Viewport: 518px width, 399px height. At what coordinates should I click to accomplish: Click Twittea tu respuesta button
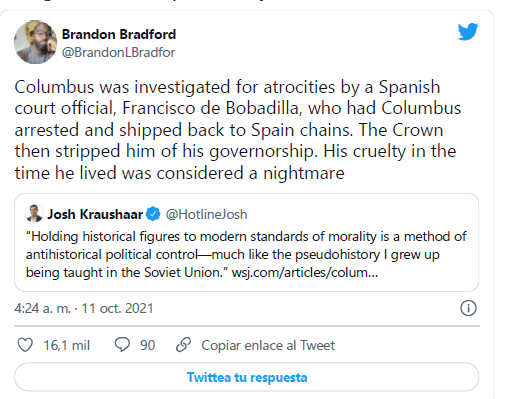coord(247,377)
